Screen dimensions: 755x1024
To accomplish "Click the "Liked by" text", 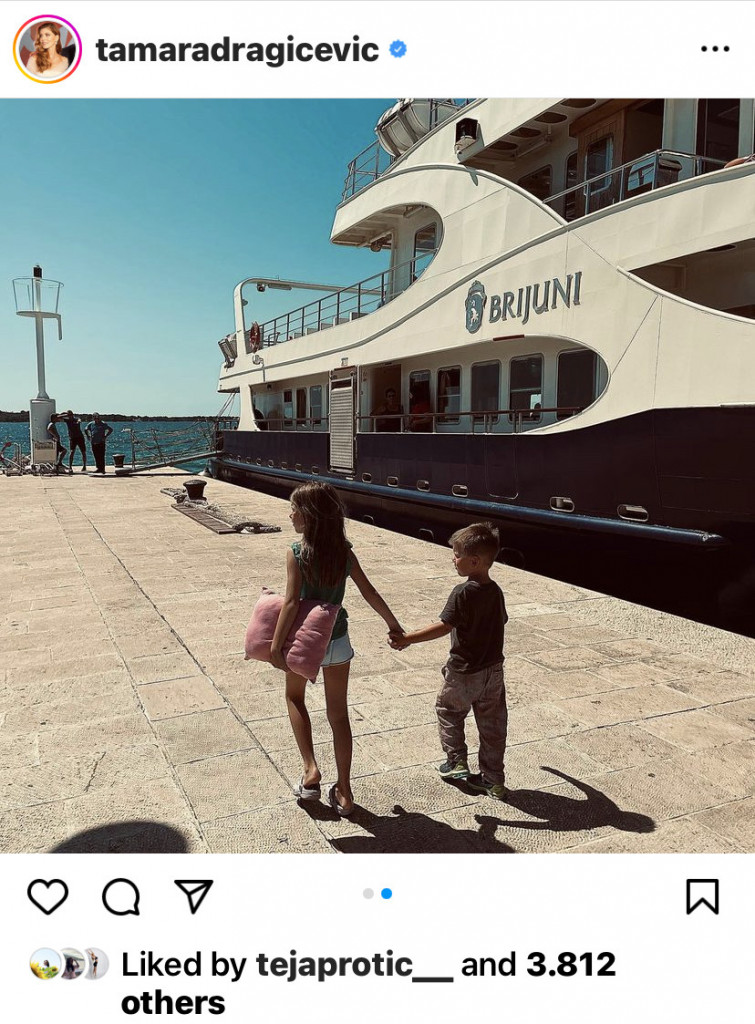I will 184,965.
